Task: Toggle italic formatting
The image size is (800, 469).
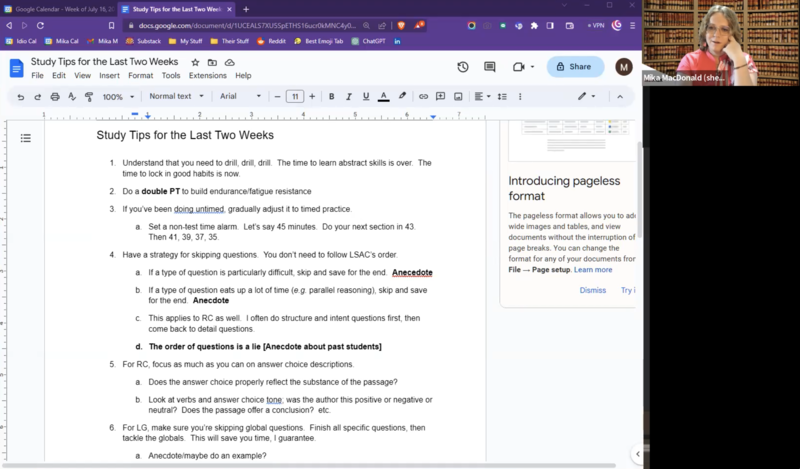Action: (x=349, y=97)
